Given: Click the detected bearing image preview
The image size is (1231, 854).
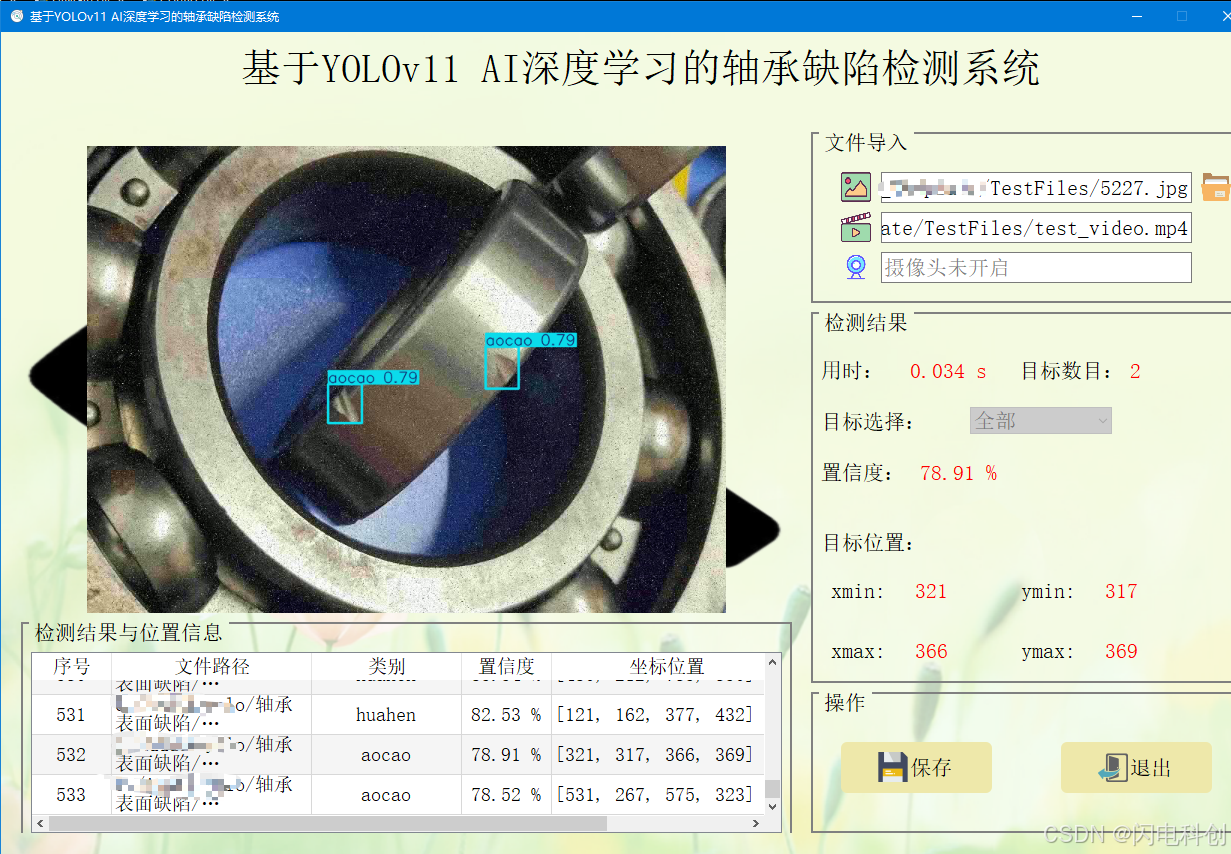Looking at the screenshot, I should click(x=406, y=379).
